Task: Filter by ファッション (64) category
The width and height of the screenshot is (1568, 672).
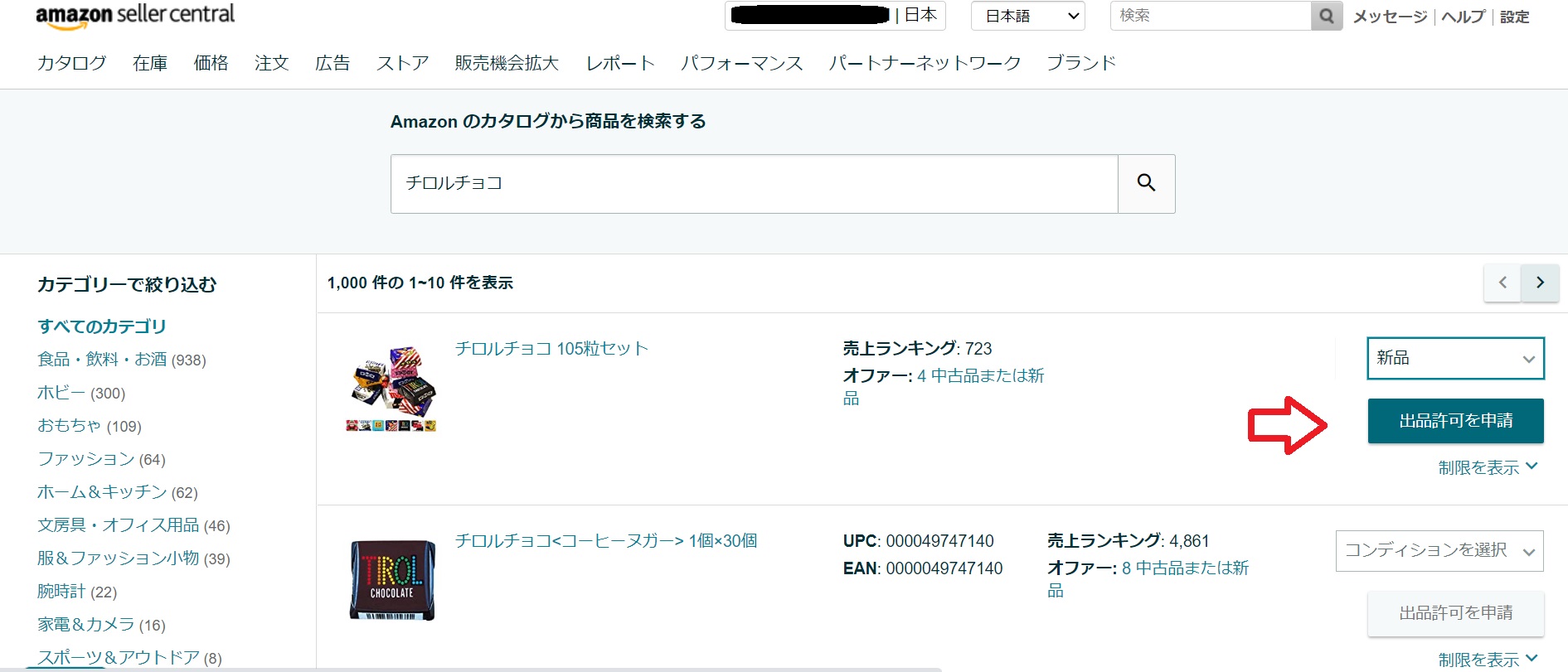Action: [101, 459]
